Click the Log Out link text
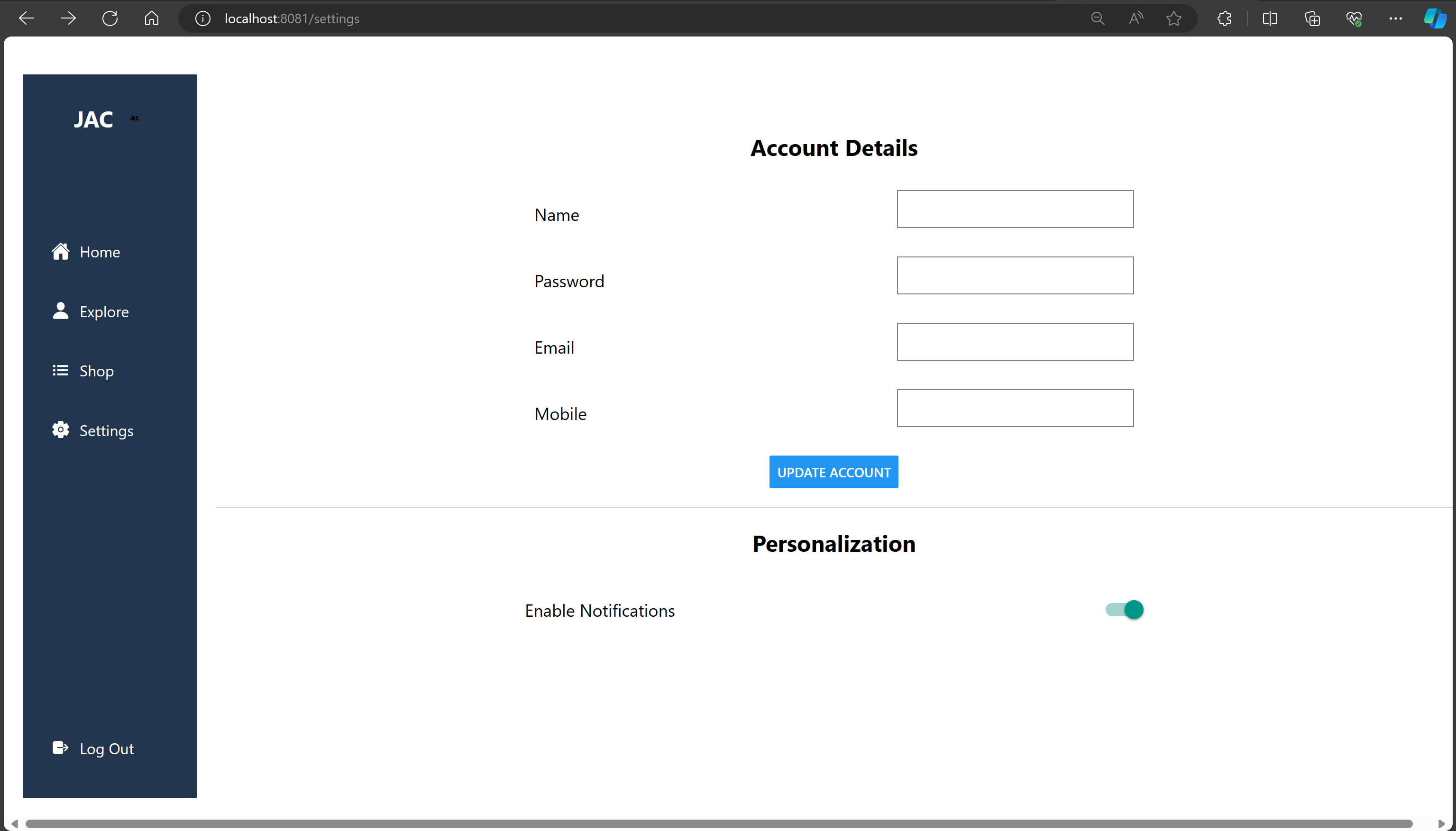Screen dimensions: 1456x831 click(x=107, y=749)
